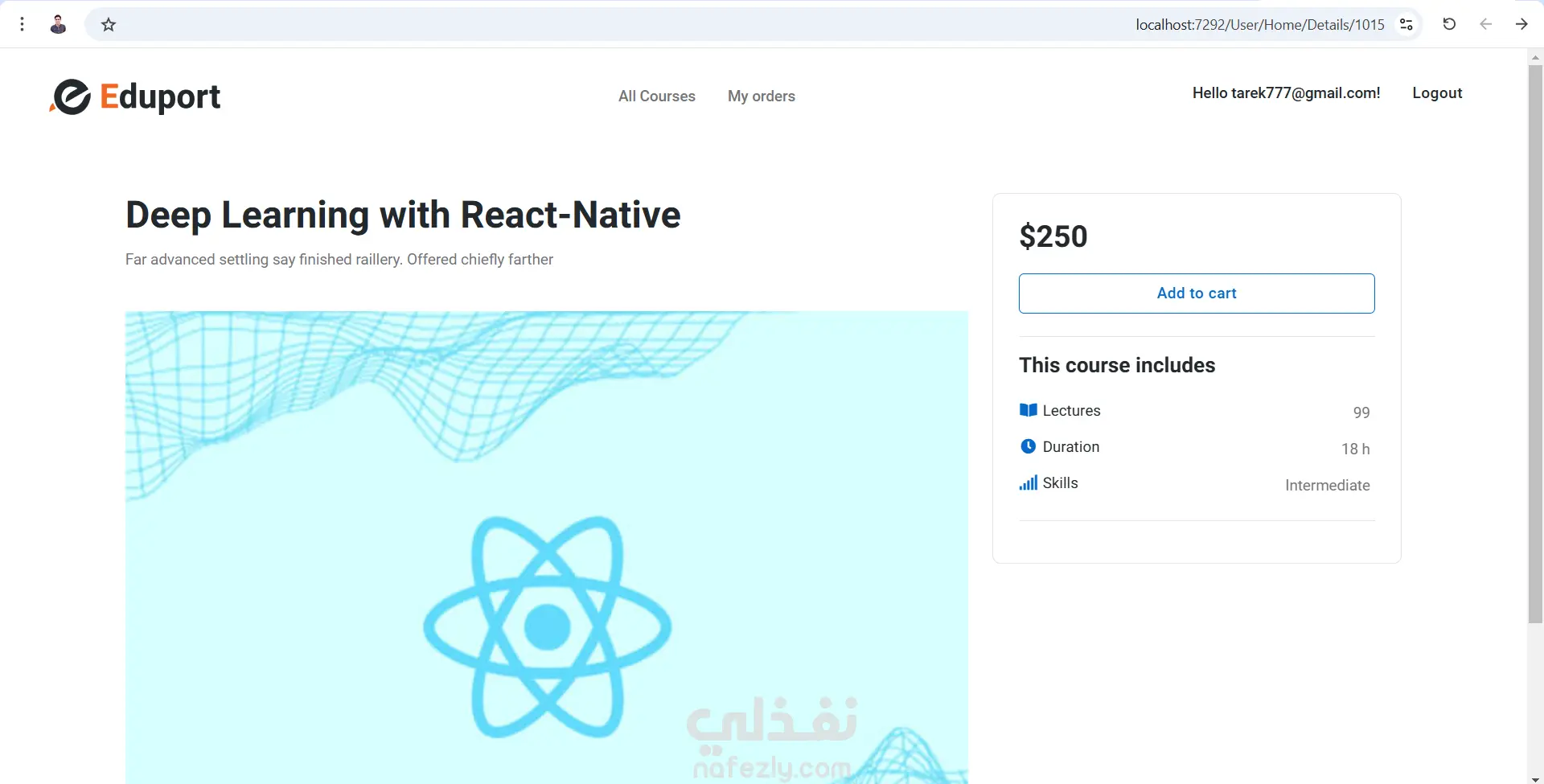Open the browser three-dot menu
Image resolution: width=1544 pixels, height=784 pixels.
coord(23,24)
